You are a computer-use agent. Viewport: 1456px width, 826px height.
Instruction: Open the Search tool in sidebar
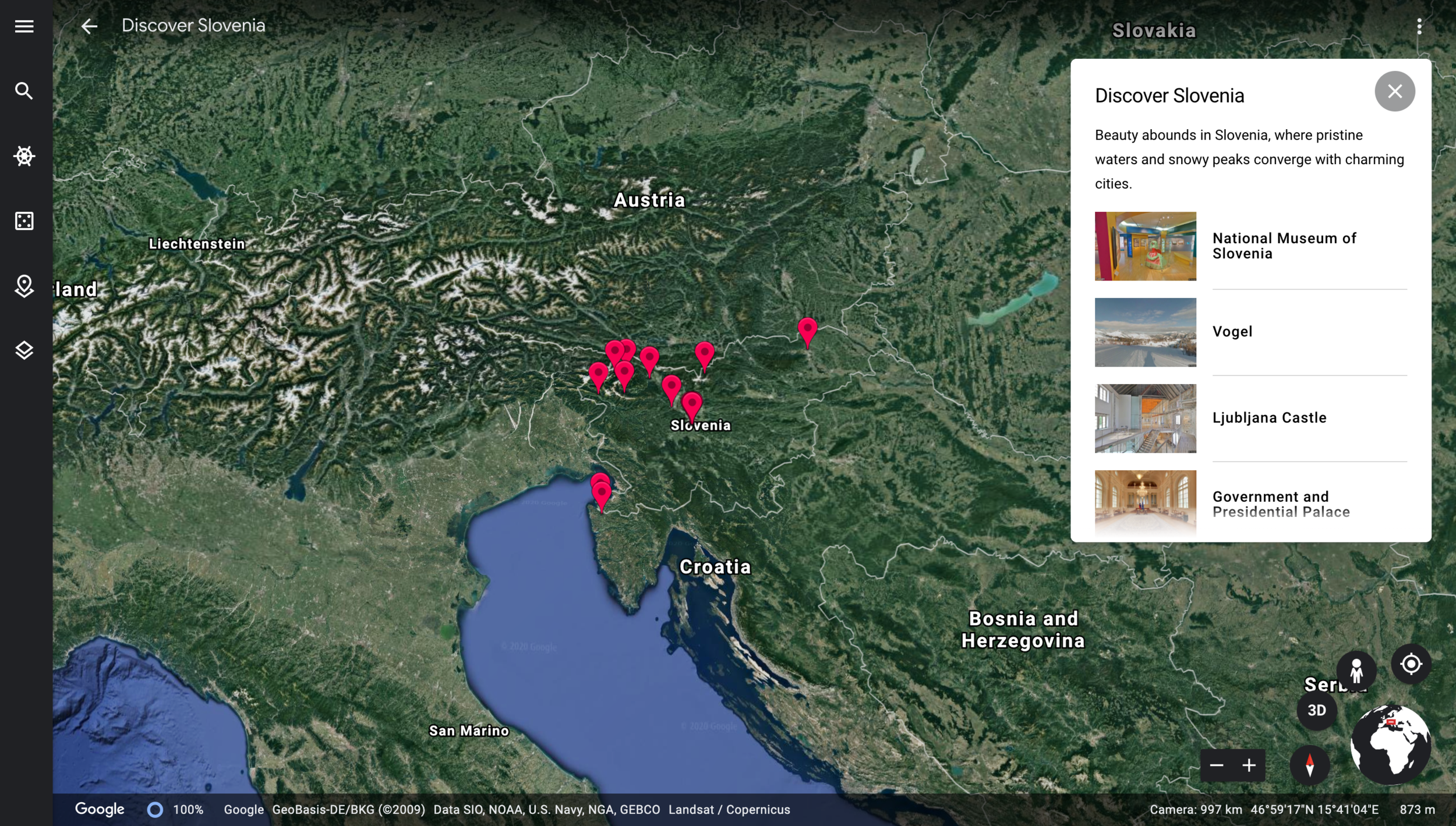(24, 91)
